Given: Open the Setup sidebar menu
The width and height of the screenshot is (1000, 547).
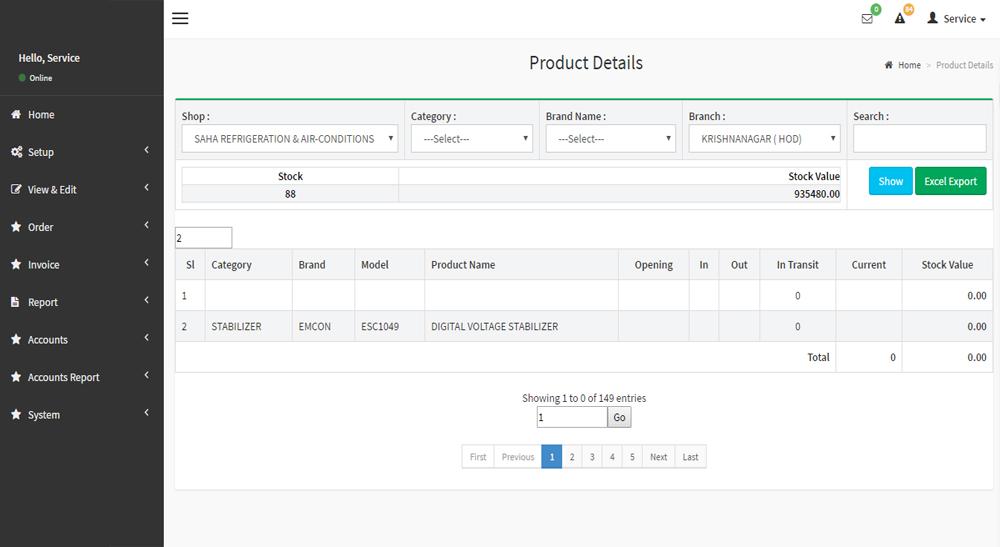Looking at the screenshot, I should tap(82, 152).
